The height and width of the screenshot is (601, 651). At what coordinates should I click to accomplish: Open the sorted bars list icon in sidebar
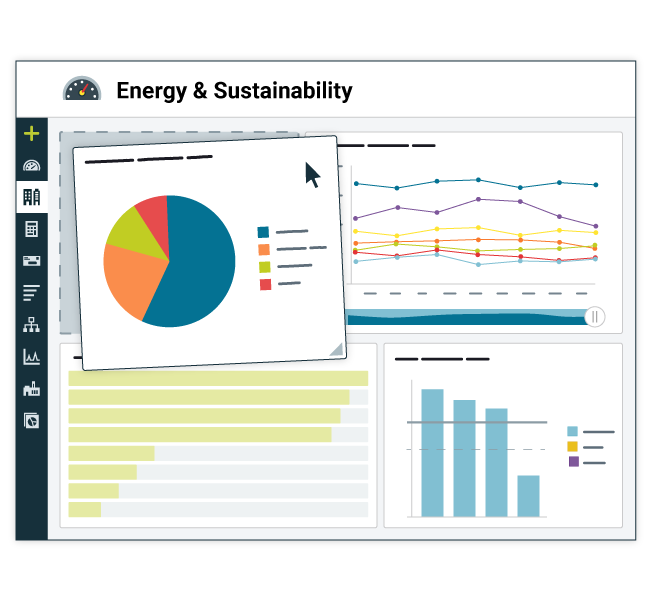32,293
